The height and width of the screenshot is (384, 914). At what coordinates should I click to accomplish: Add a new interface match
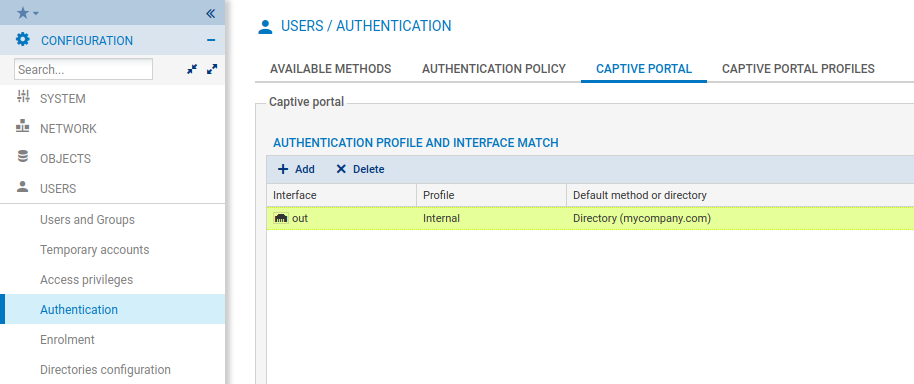[x=296, y=169]
